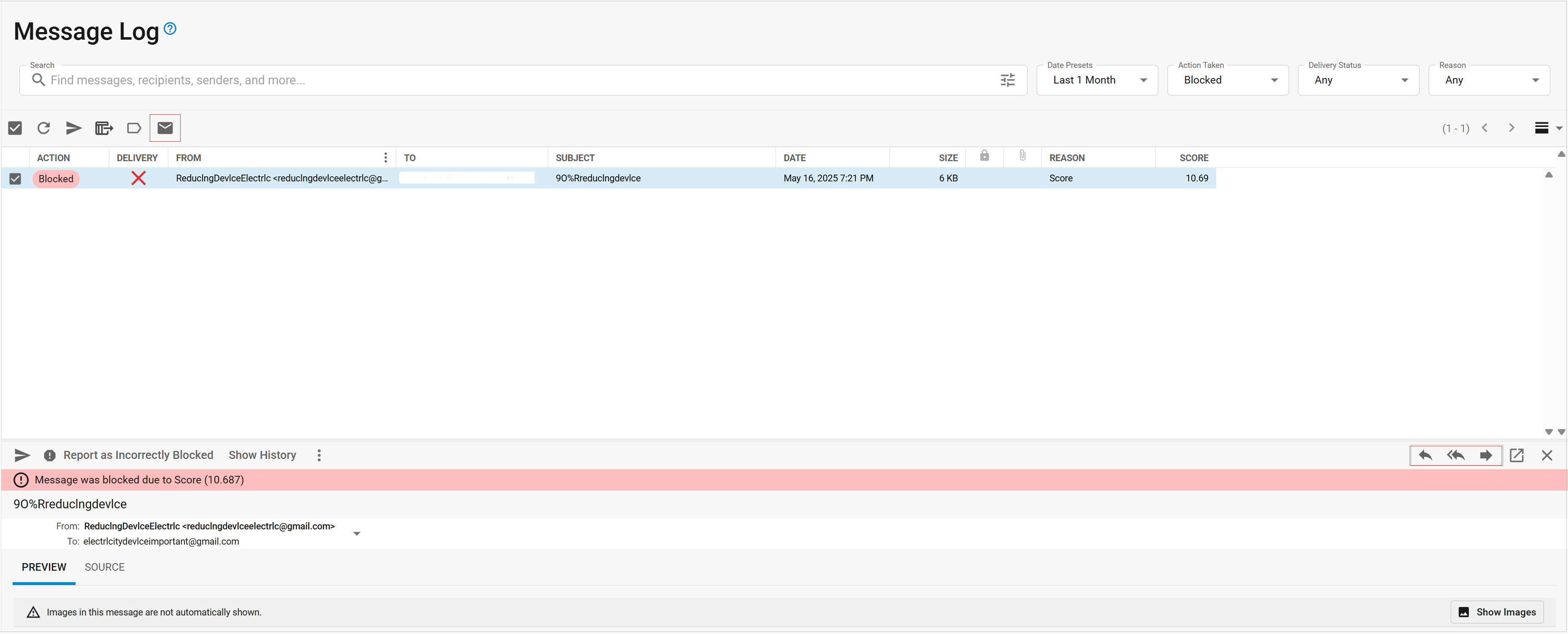Click the label tag icon in the toolbar
Image resolution: width=1568 pixels, height=634 pixels.
click(x=134, y=128)
